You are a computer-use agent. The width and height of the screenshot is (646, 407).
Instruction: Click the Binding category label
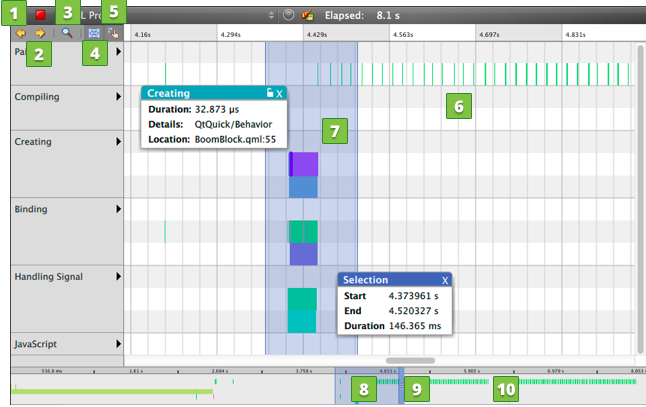click(x=31, y=209)
